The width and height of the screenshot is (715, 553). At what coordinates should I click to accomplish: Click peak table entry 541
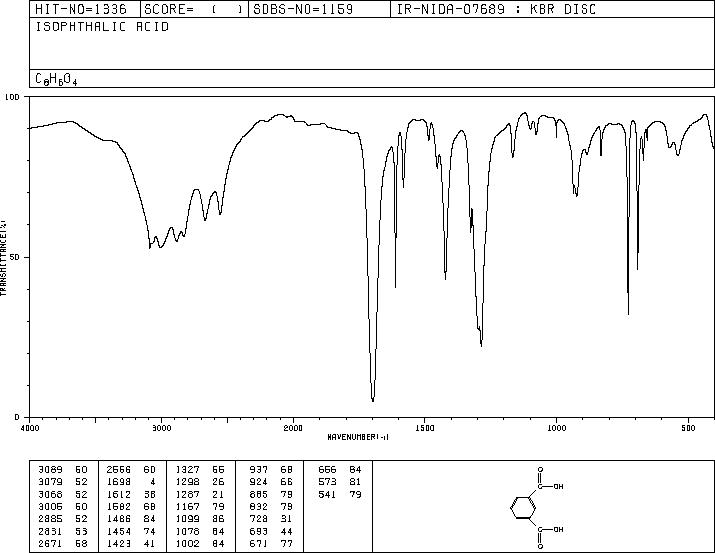tap(327, 494)
